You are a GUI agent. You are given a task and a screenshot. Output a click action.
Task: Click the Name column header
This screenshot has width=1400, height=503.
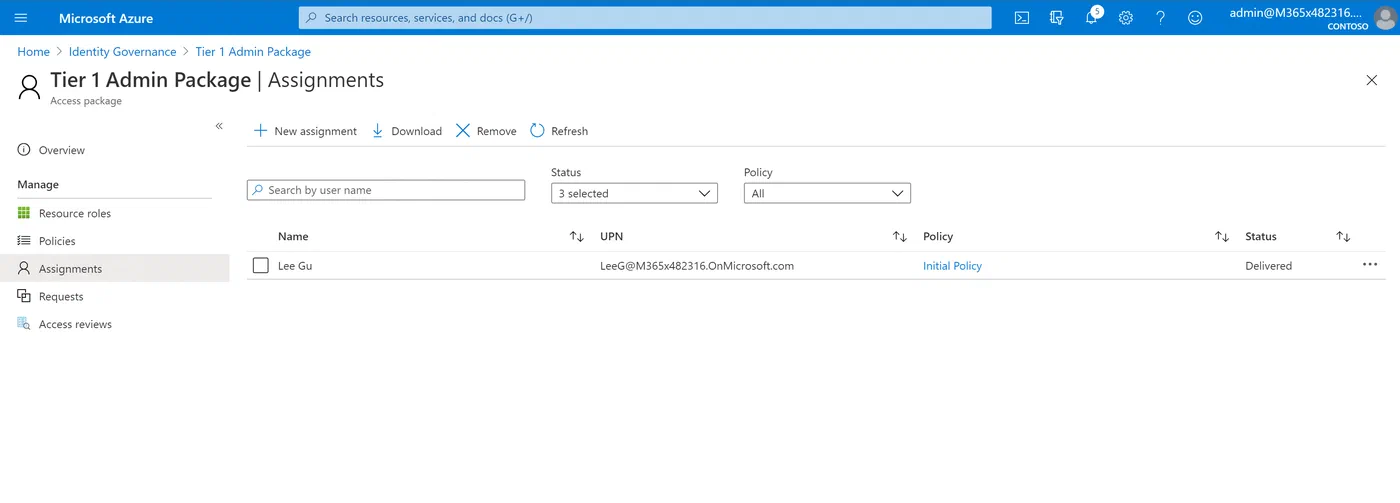[293, 237]
